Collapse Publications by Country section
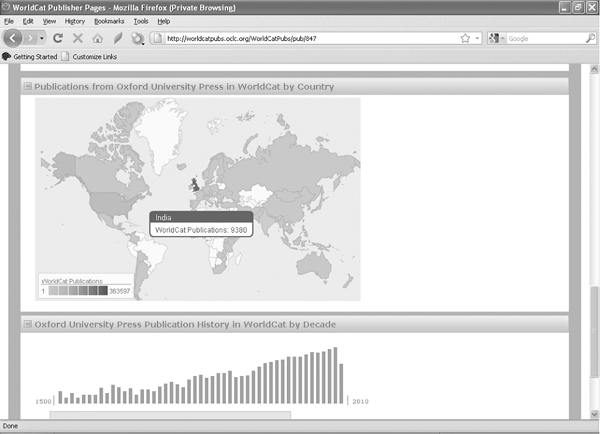Viewport: 600px width, 434px height. [27, 87]
